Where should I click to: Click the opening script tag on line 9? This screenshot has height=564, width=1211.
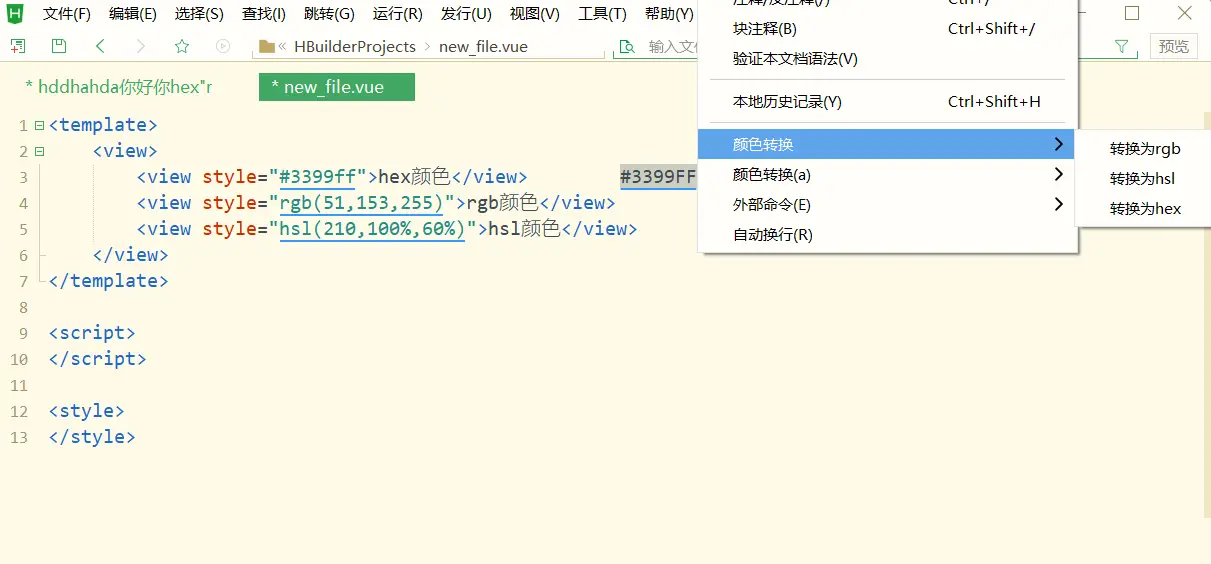coord(92,333)
